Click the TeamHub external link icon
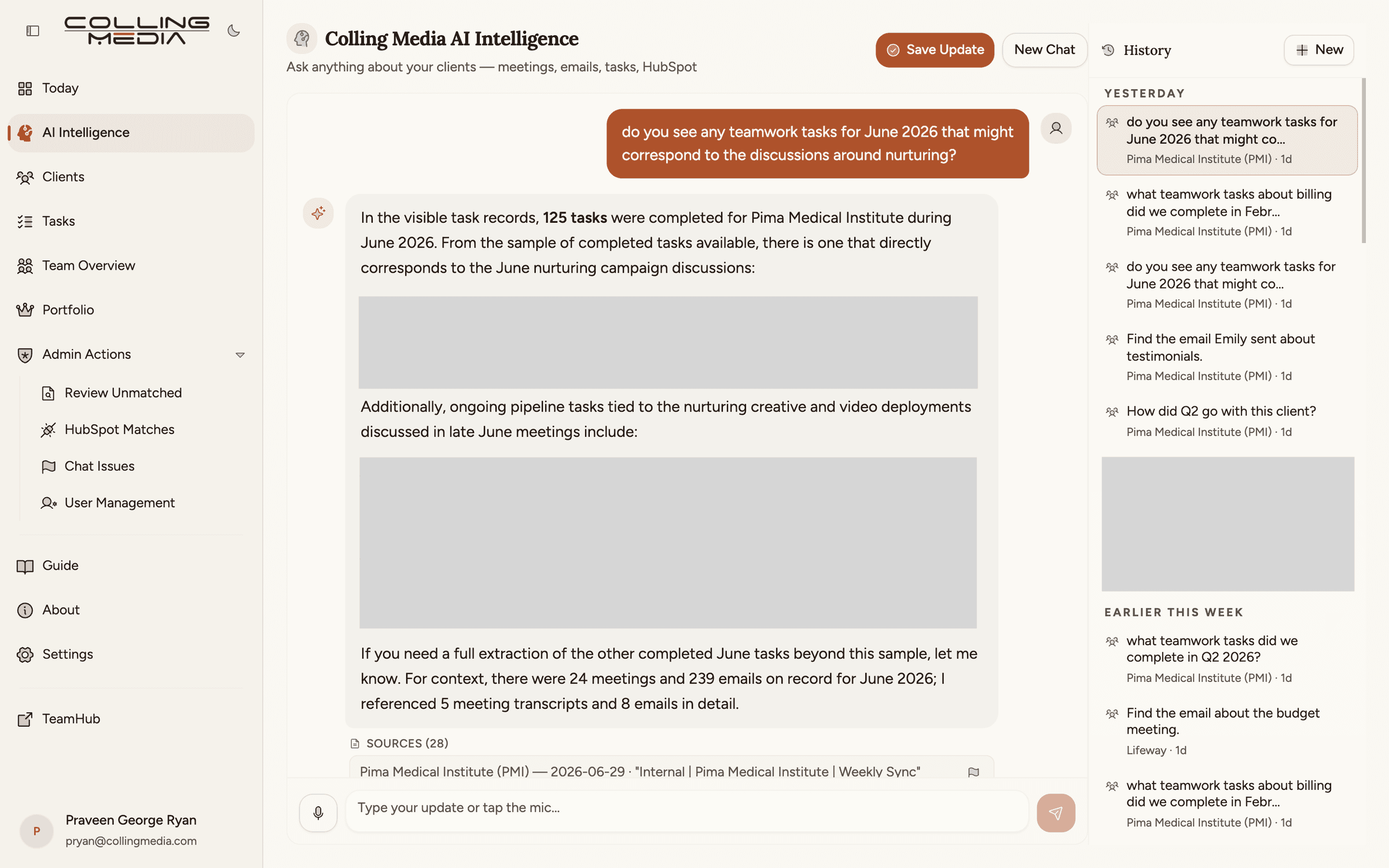The width and height of the screenshot is (1389, 868). pos(25,719)
